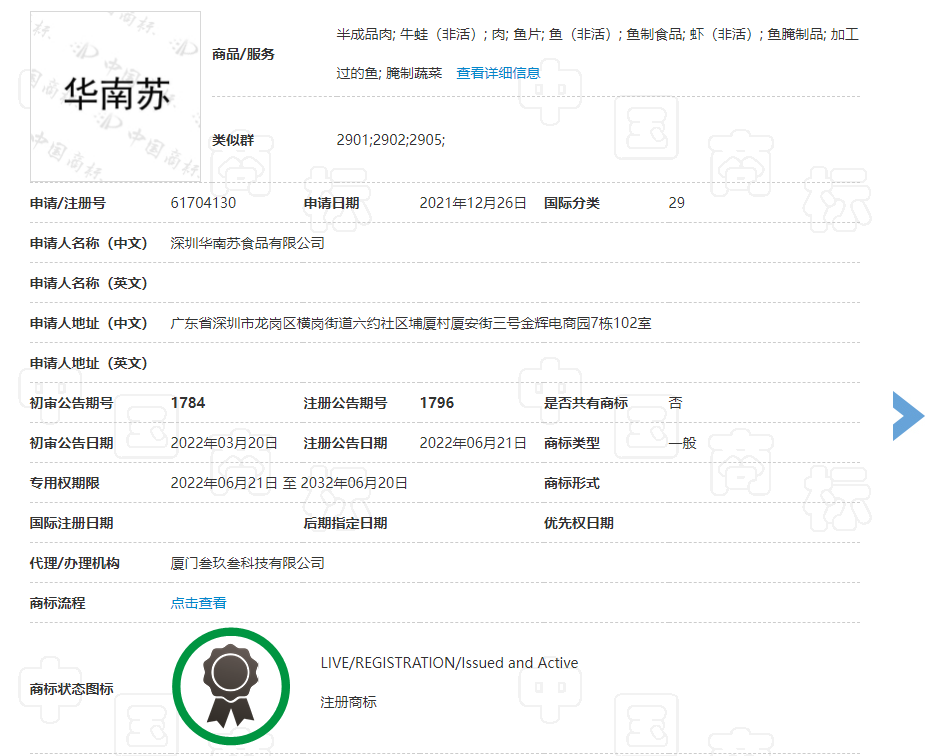The width and height of the screenshot is (936, 756).
Task: Click the 商标形式 label
Action: coord(571,483)
